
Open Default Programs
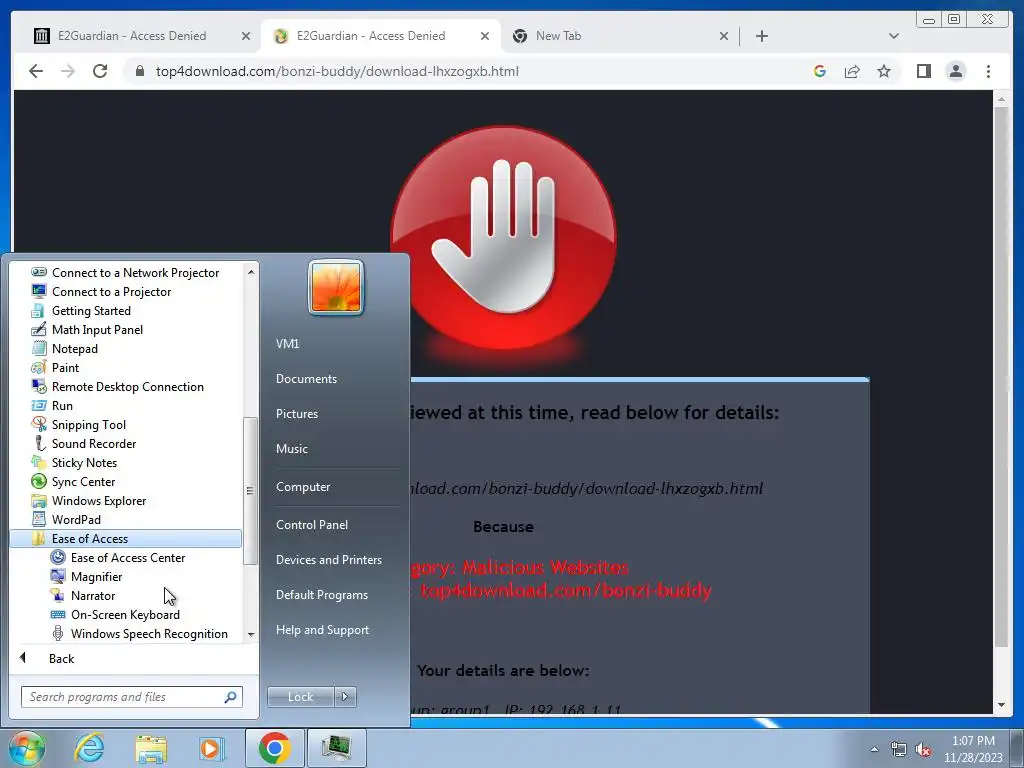(x=321, y=595)
